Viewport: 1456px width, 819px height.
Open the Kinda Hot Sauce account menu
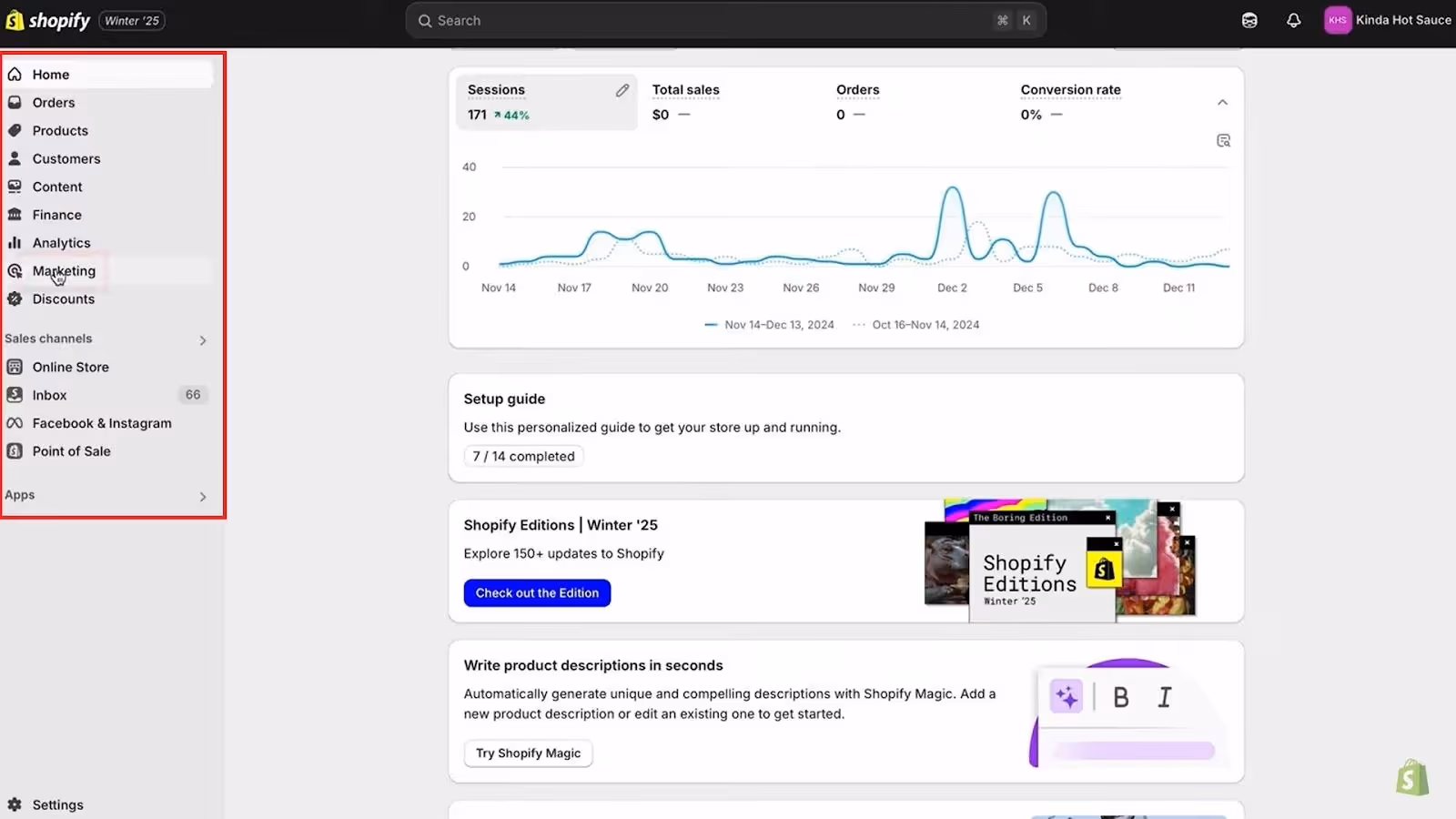(1388, 20)
